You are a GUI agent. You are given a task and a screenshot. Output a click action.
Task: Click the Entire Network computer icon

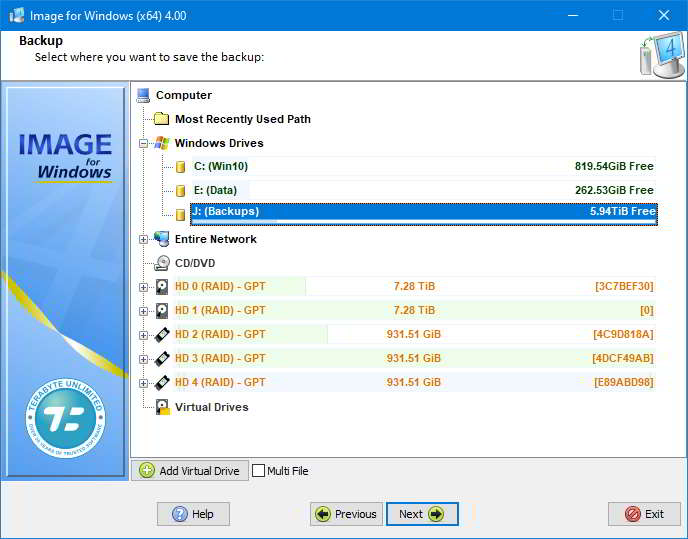tap(161, 239)
